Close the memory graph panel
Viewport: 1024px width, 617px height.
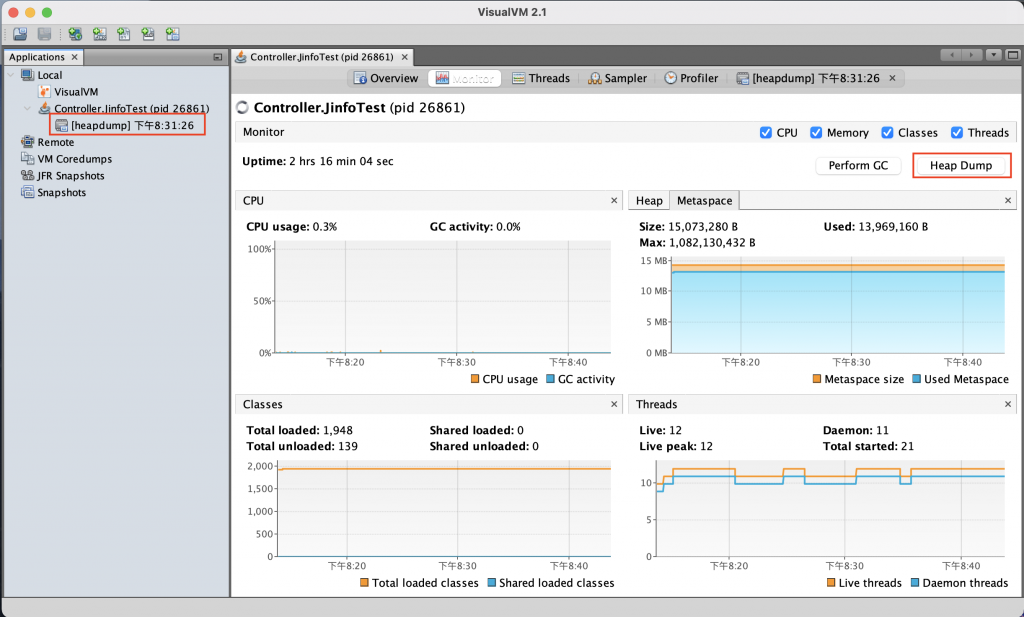[x=1008, y=200]
